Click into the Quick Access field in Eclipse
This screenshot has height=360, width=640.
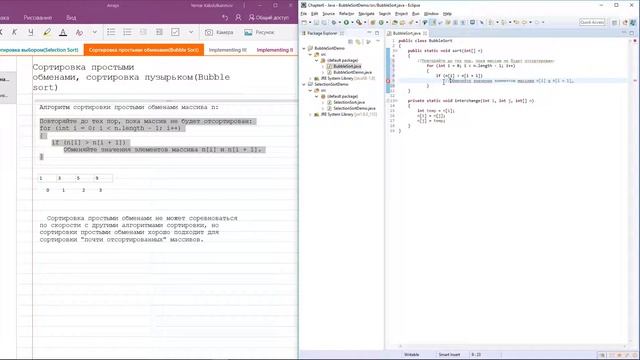coord(592,22)
